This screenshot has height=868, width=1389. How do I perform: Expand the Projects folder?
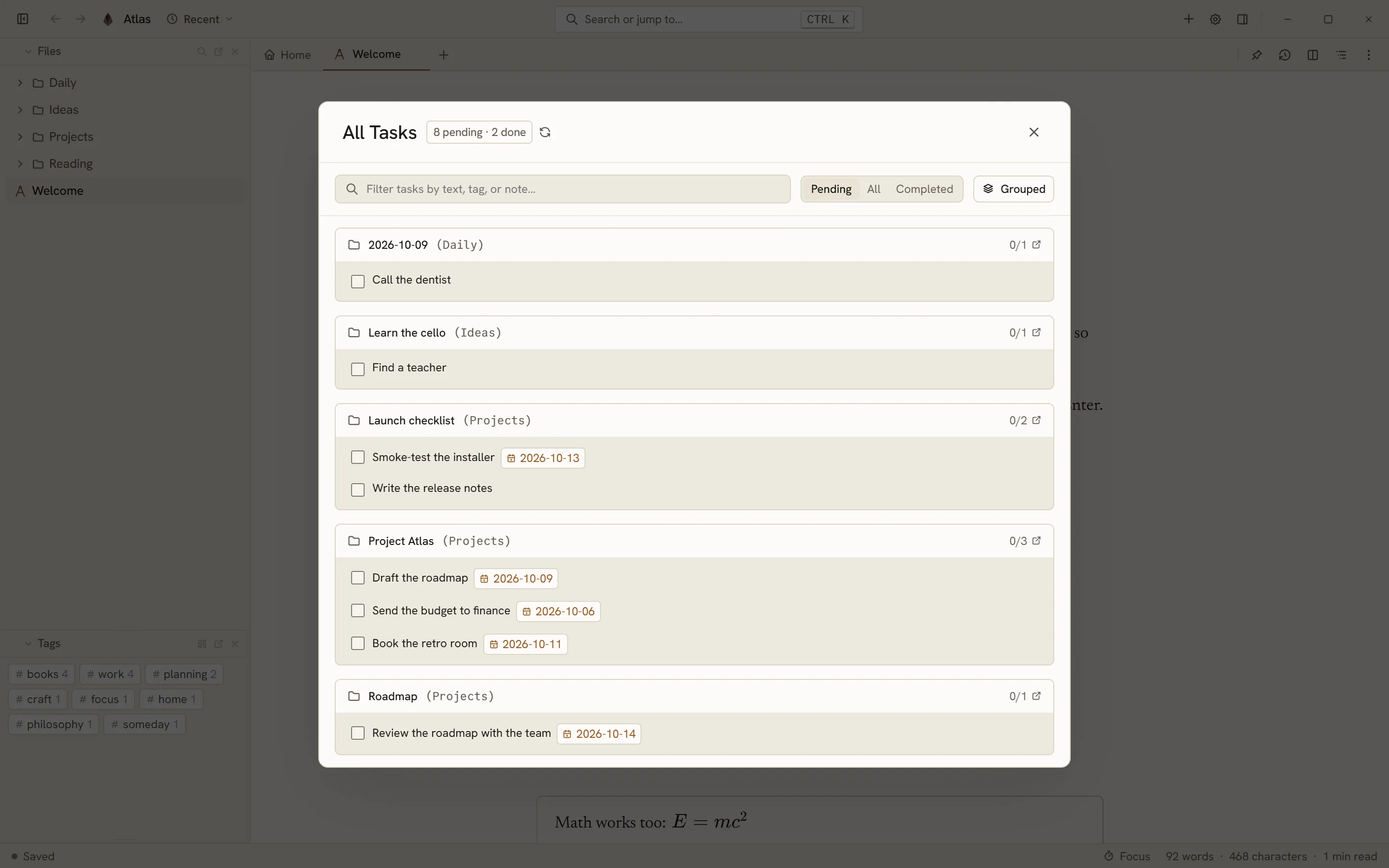click(x=20, y=136)
